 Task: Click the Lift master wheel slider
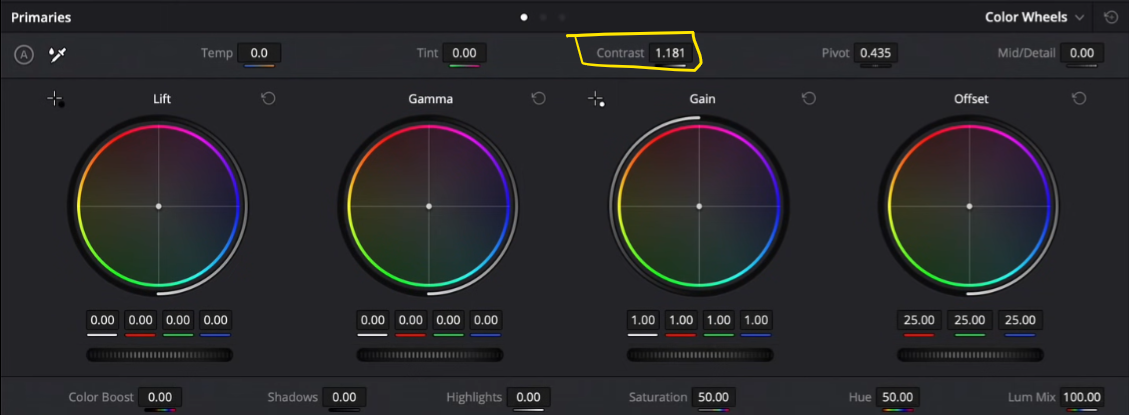[x=159, y=354]
